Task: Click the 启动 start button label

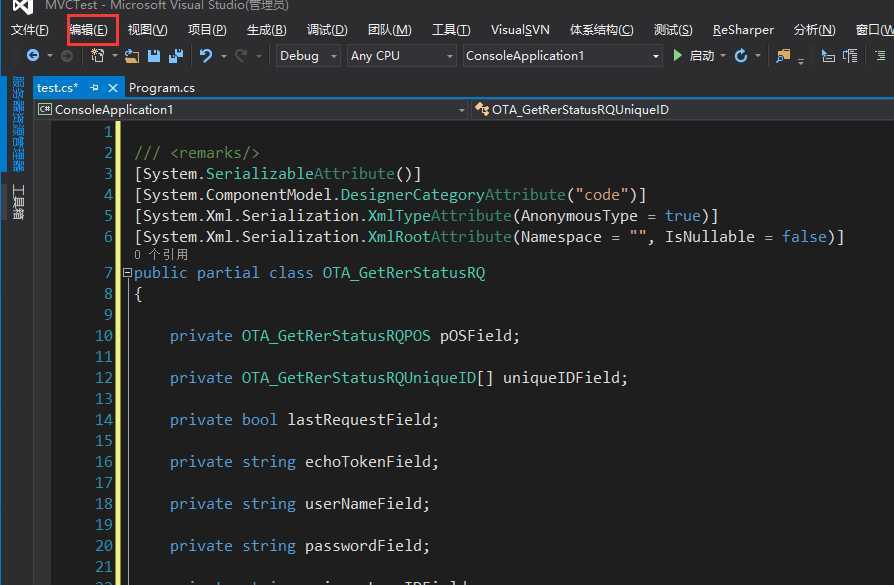Action: click(x=701, y=56)
